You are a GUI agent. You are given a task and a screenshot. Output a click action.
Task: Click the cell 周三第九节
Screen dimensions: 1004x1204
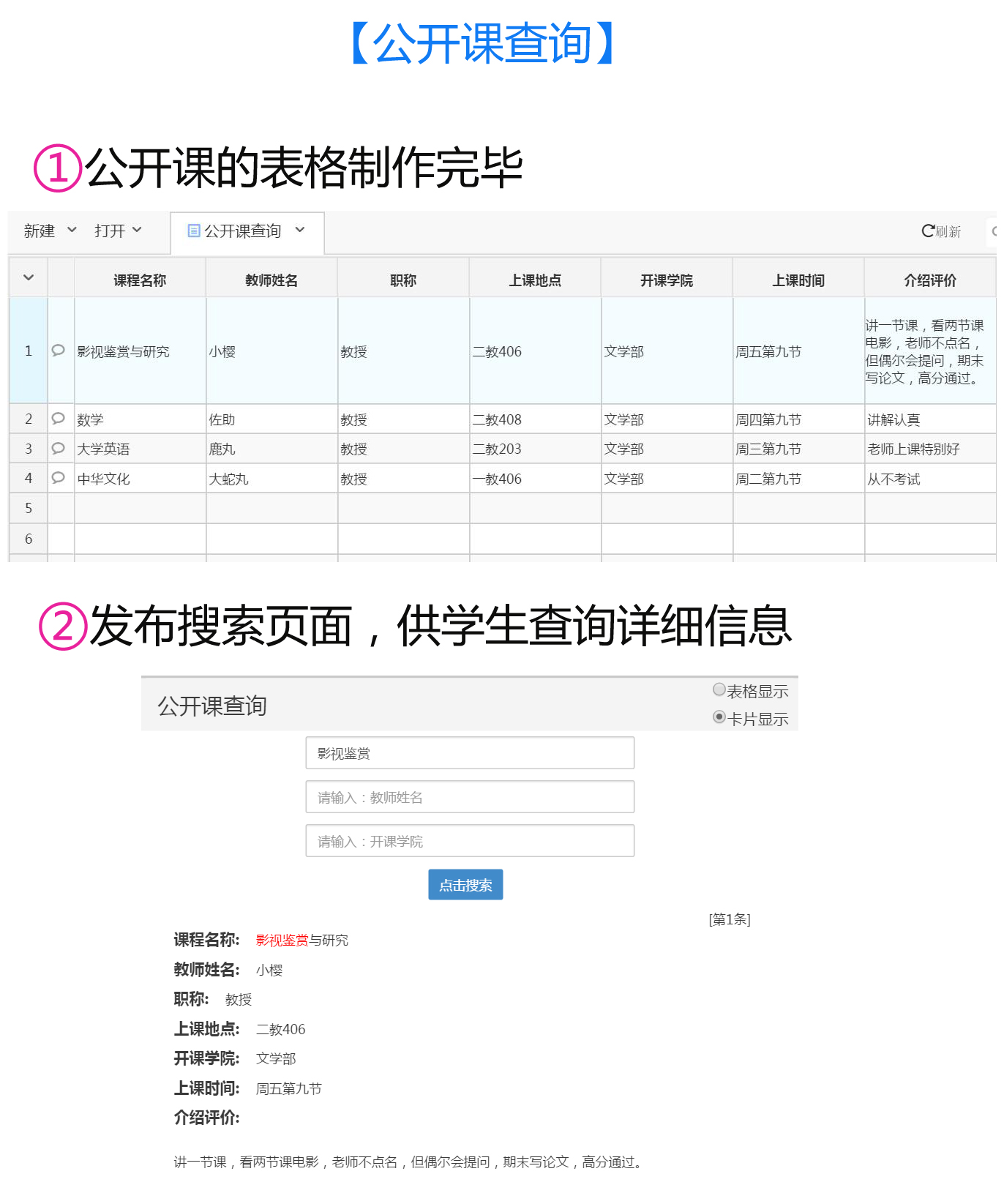point(798,449)
